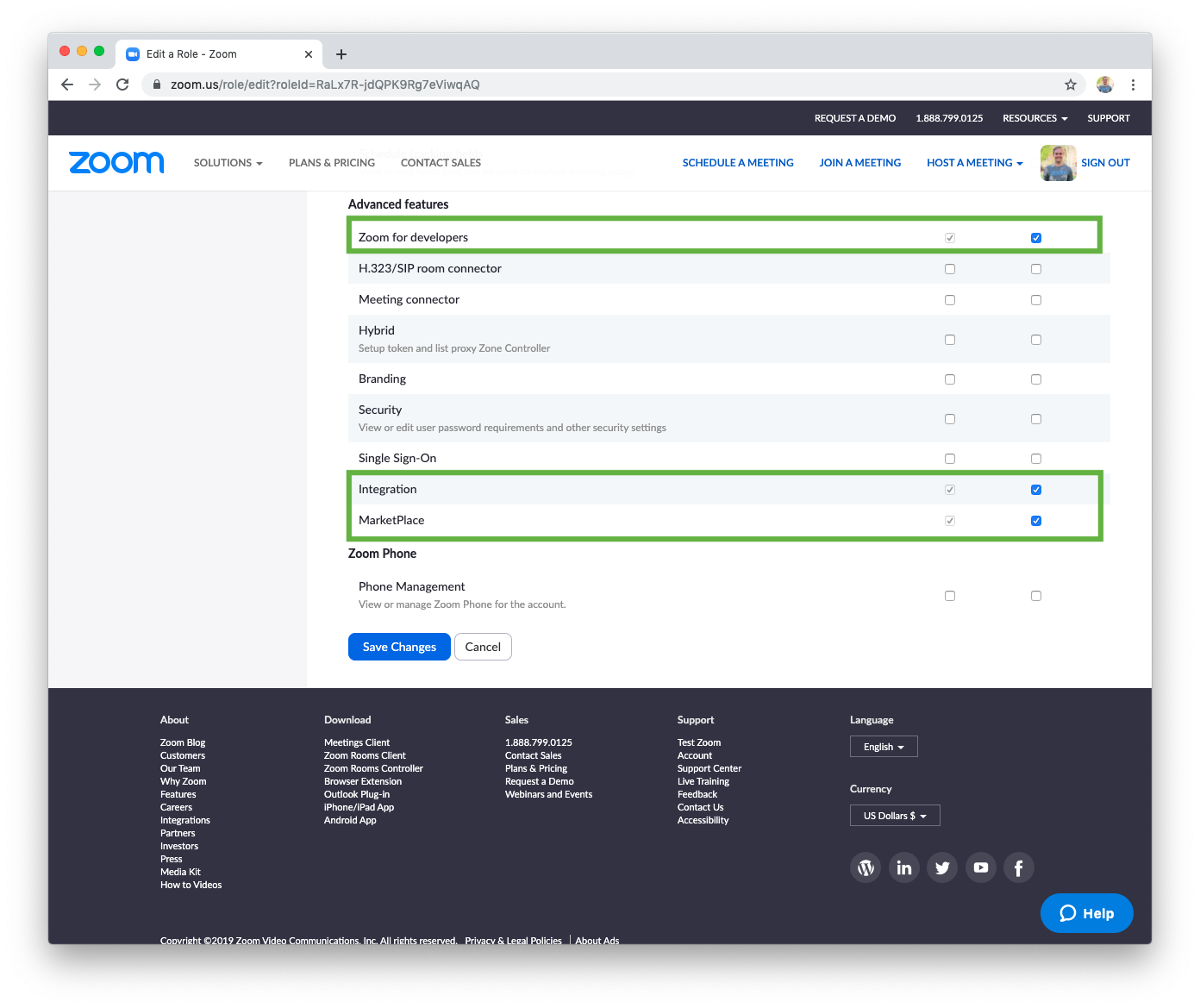The height and width of the screenshot is (1008, 1200).
Task: Open the Privacy & Legal Policies link
Action: pyautogui.click(x=513, y=940)
